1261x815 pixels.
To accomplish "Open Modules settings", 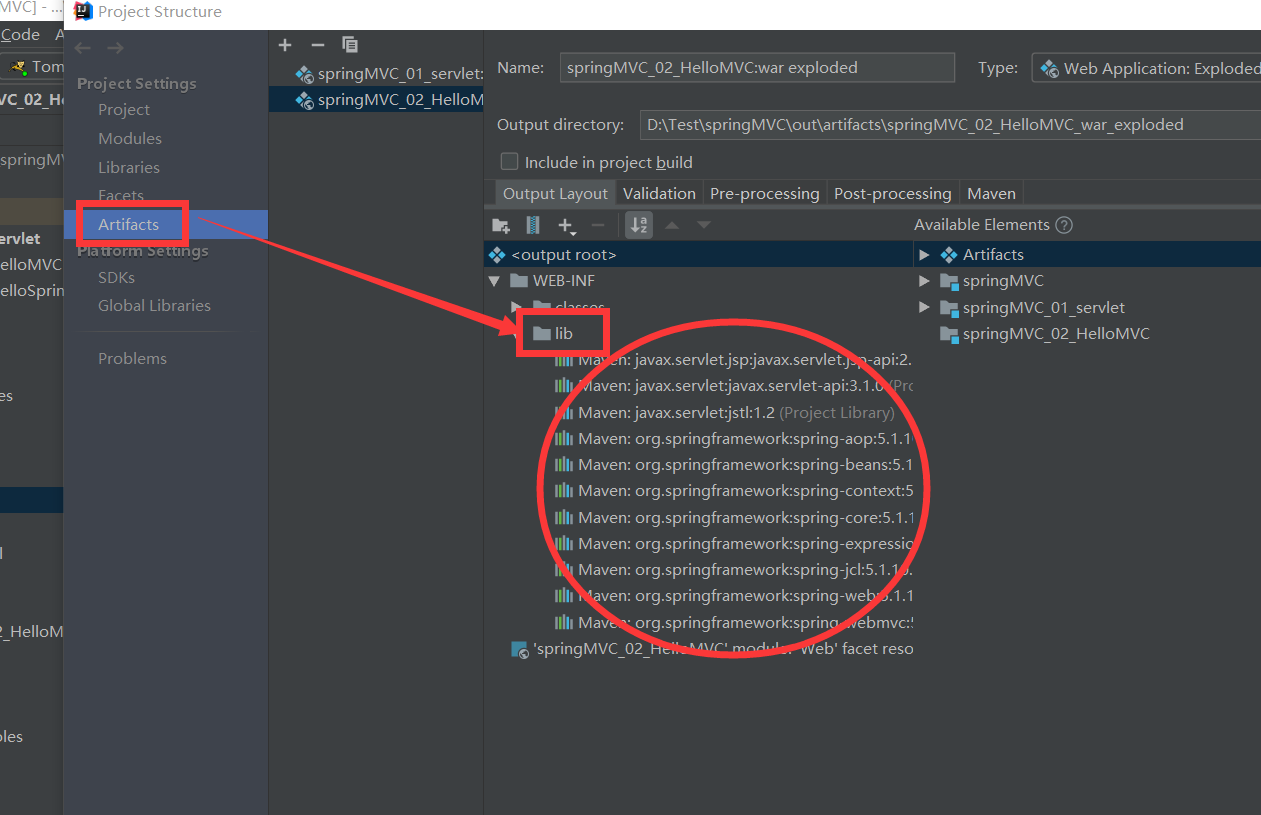I will pyautogui.click(x=130, y=139).
